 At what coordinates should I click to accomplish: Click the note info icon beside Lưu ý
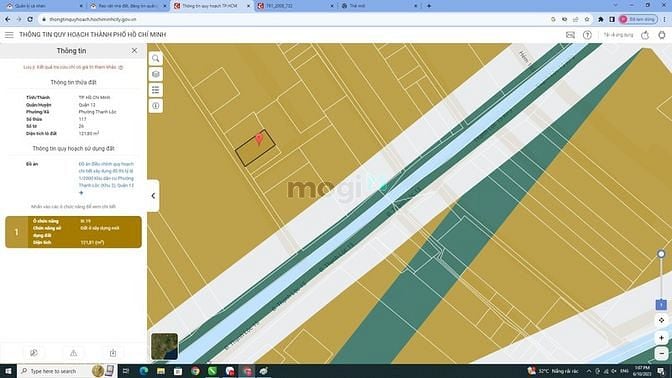click(x=121, y=67)
